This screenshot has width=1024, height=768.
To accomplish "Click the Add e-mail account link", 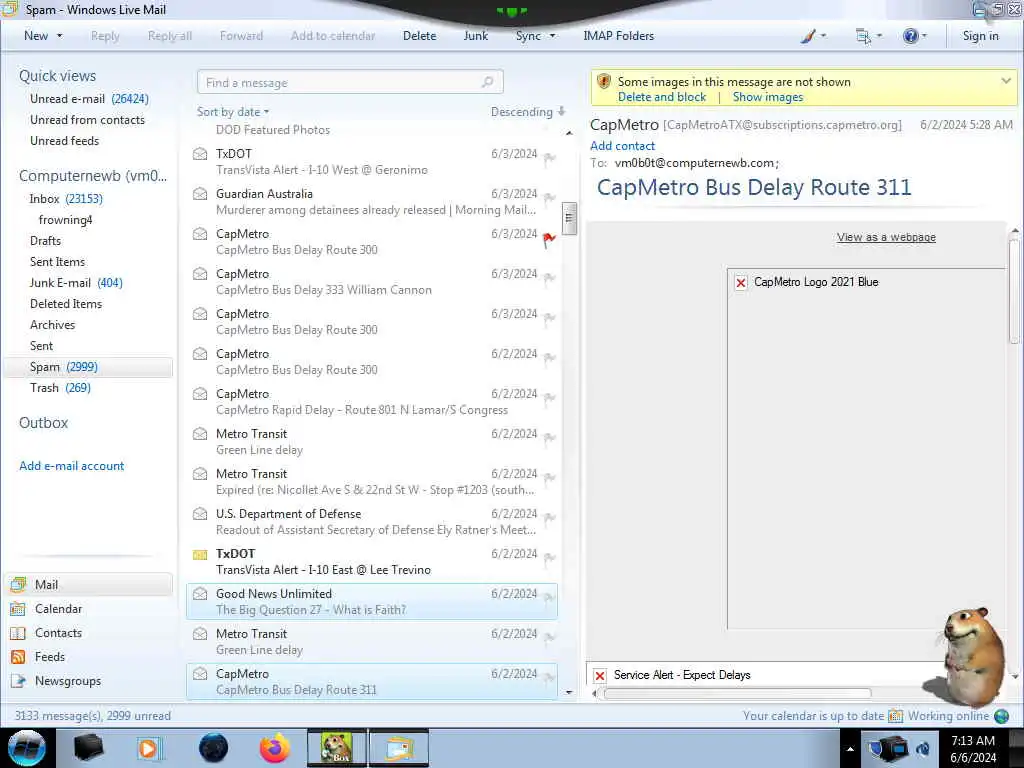I will click(x=72, y=466).
